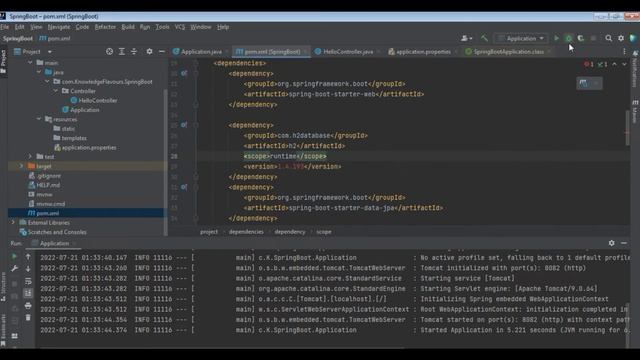Image resolution: width=640 pixels, height=360 pixels.
Task: Open the error count inspection widget
Action: click(x=596, y=64)
